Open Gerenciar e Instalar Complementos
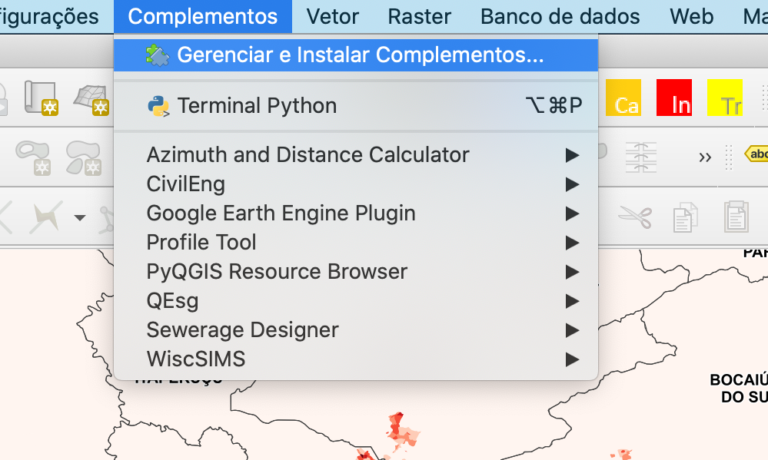This screenshot has width=768, height=460. click(360, 55)
